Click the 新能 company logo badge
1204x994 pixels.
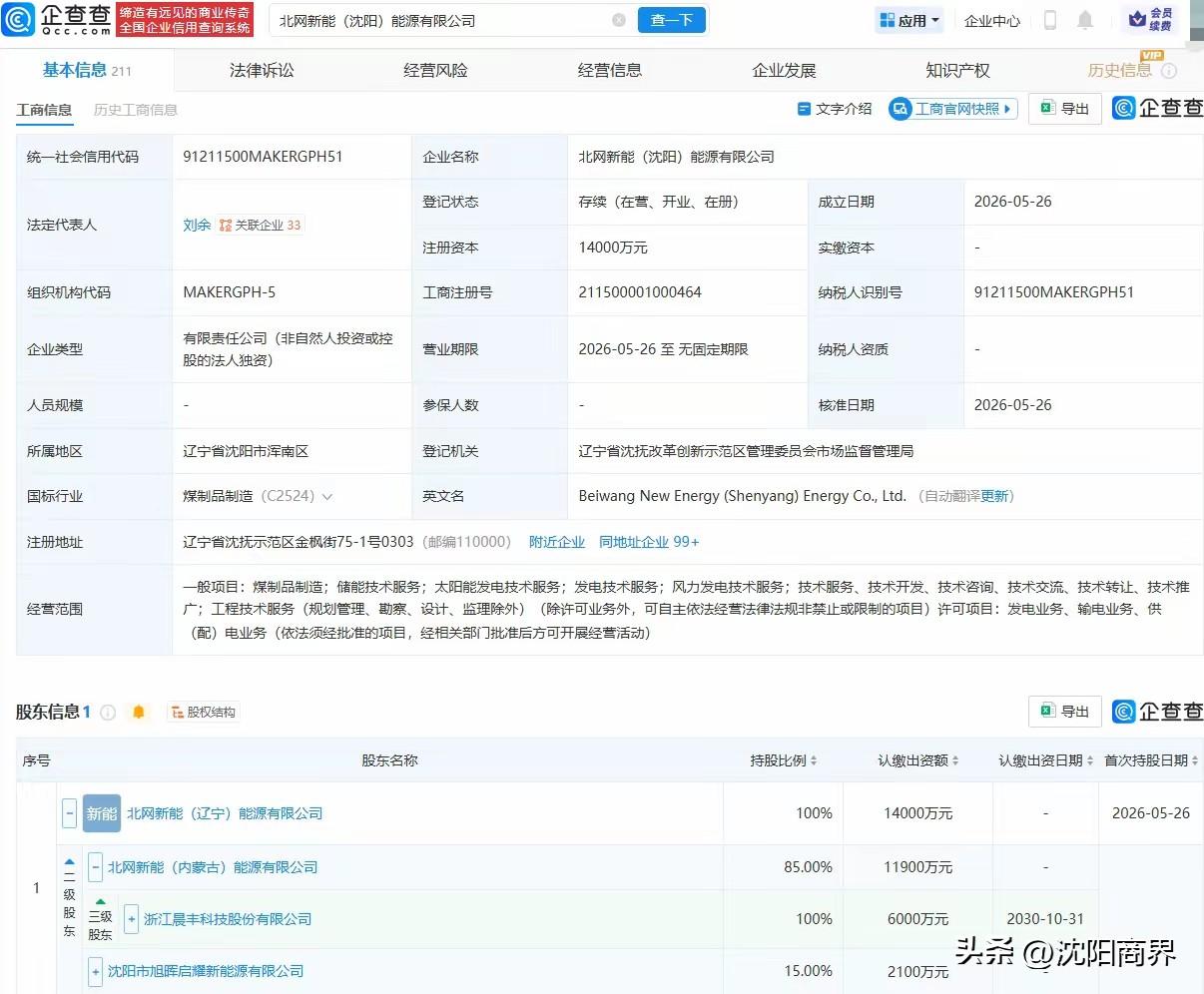[101, 813]
